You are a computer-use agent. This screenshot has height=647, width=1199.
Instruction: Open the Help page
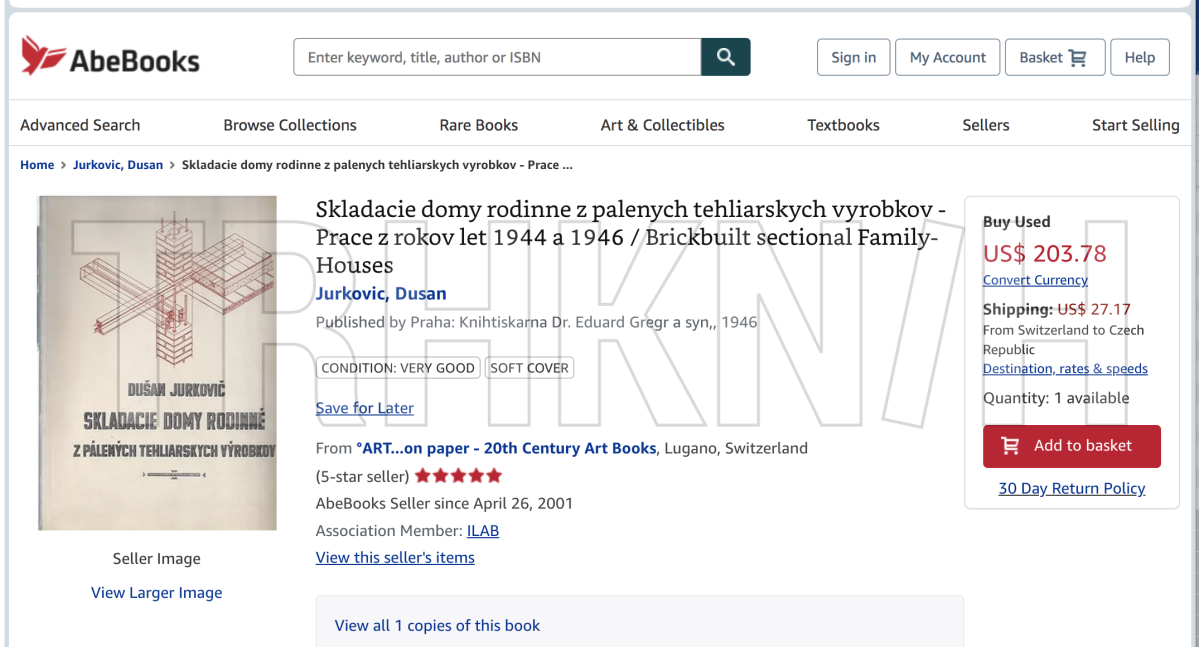pyautogui.click(x=1139, y=57)
